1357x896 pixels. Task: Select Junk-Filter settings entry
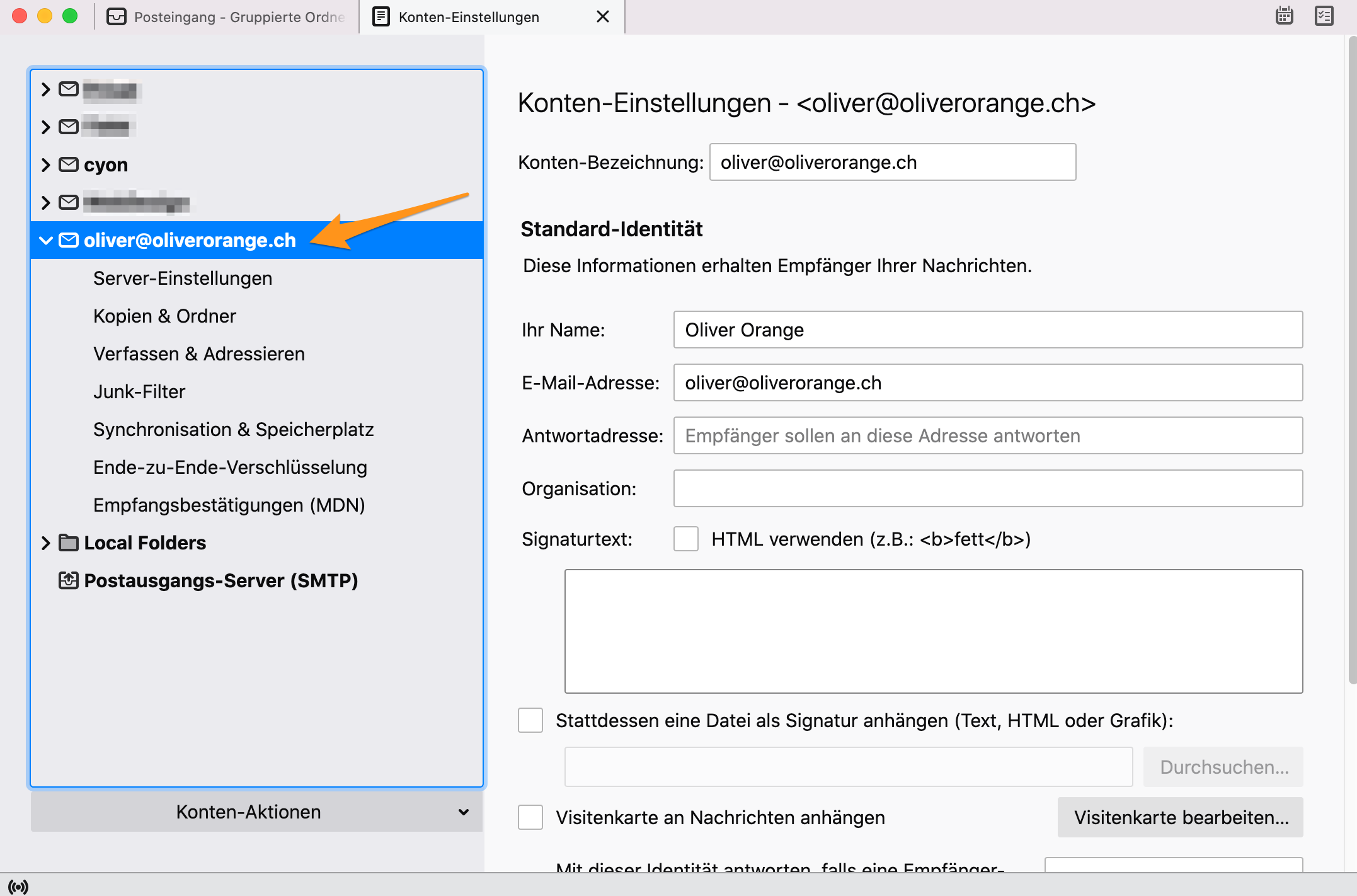click(139, 391)
